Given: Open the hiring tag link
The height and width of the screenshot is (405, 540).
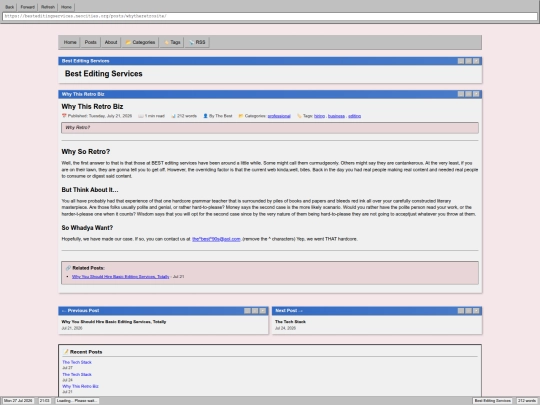Looking at the screenshot, I should (319, 116).
